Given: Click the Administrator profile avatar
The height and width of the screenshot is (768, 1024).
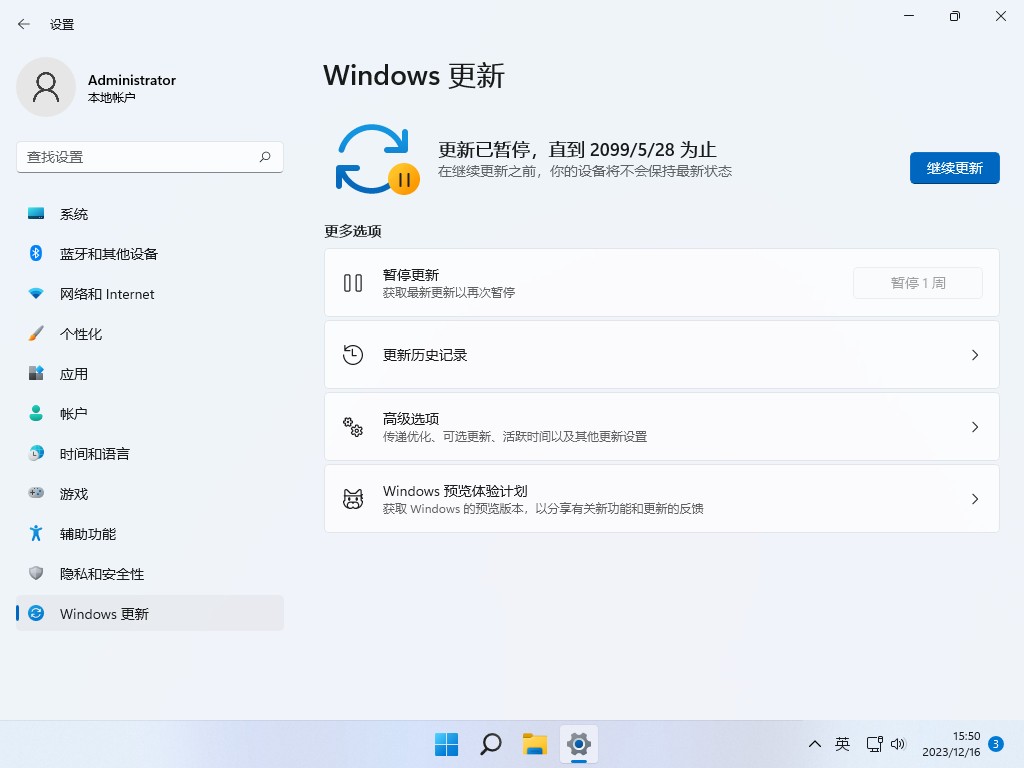Looking at the screenshot, I should point(46,87).
